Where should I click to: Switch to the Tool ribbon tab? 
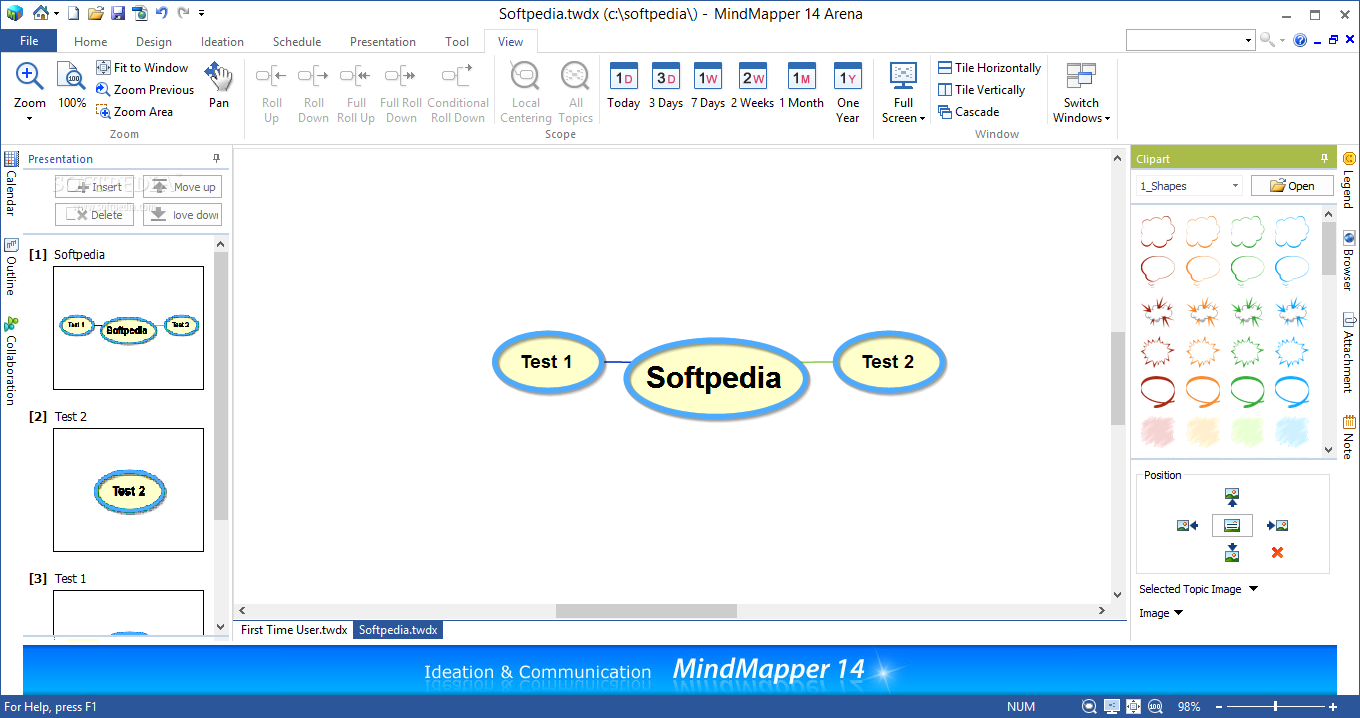point(457,42)
